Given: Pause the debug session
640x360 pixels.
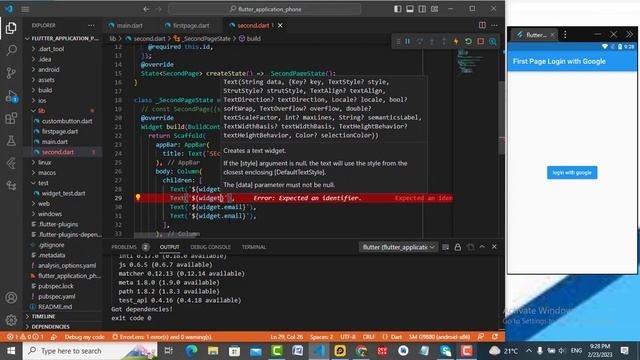Looking at the screenshot, I should (x=407, y=41).
